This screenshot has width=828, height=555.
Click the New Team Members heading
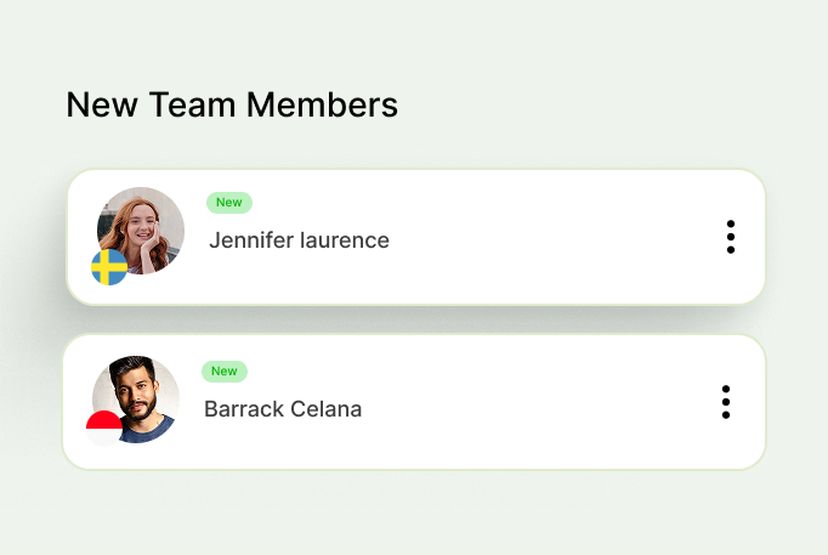[x=232, y=105]
